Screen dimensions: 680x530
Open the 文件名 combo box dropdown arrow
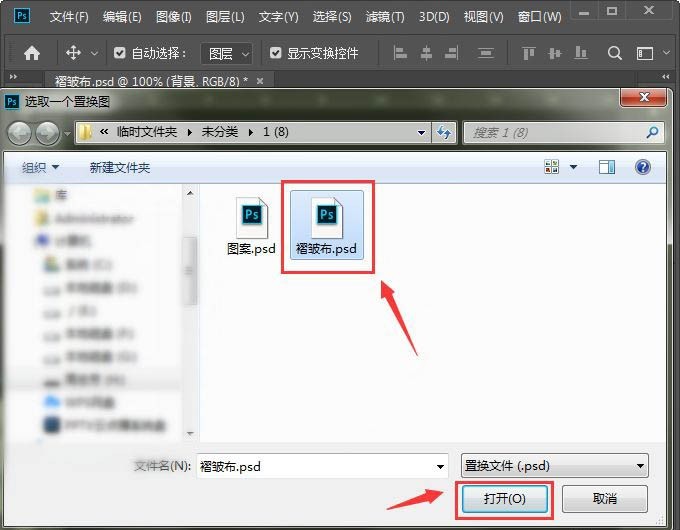coord(440,467)
